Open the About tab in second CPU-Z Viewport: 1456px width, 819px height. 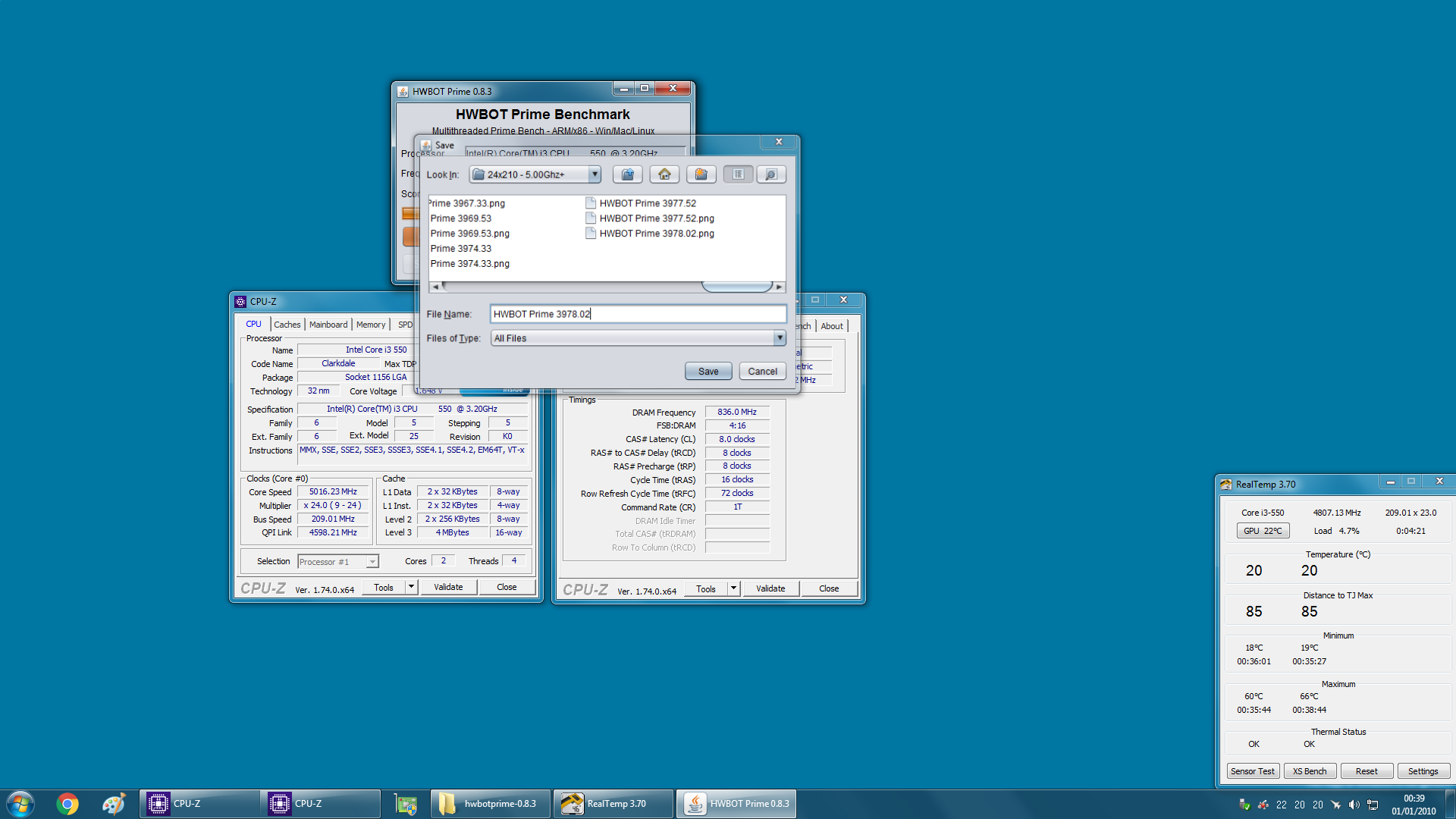[832, 326]
